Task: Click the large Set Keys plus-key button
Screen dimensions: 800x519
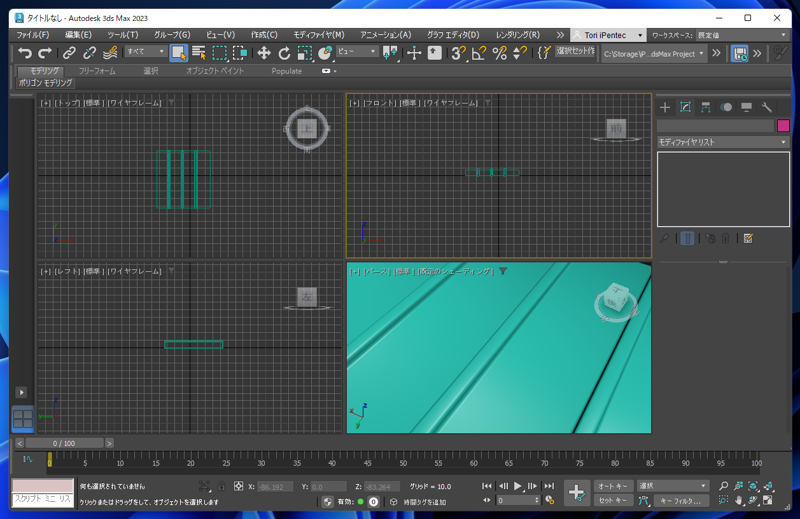Action: coord(577,492)
